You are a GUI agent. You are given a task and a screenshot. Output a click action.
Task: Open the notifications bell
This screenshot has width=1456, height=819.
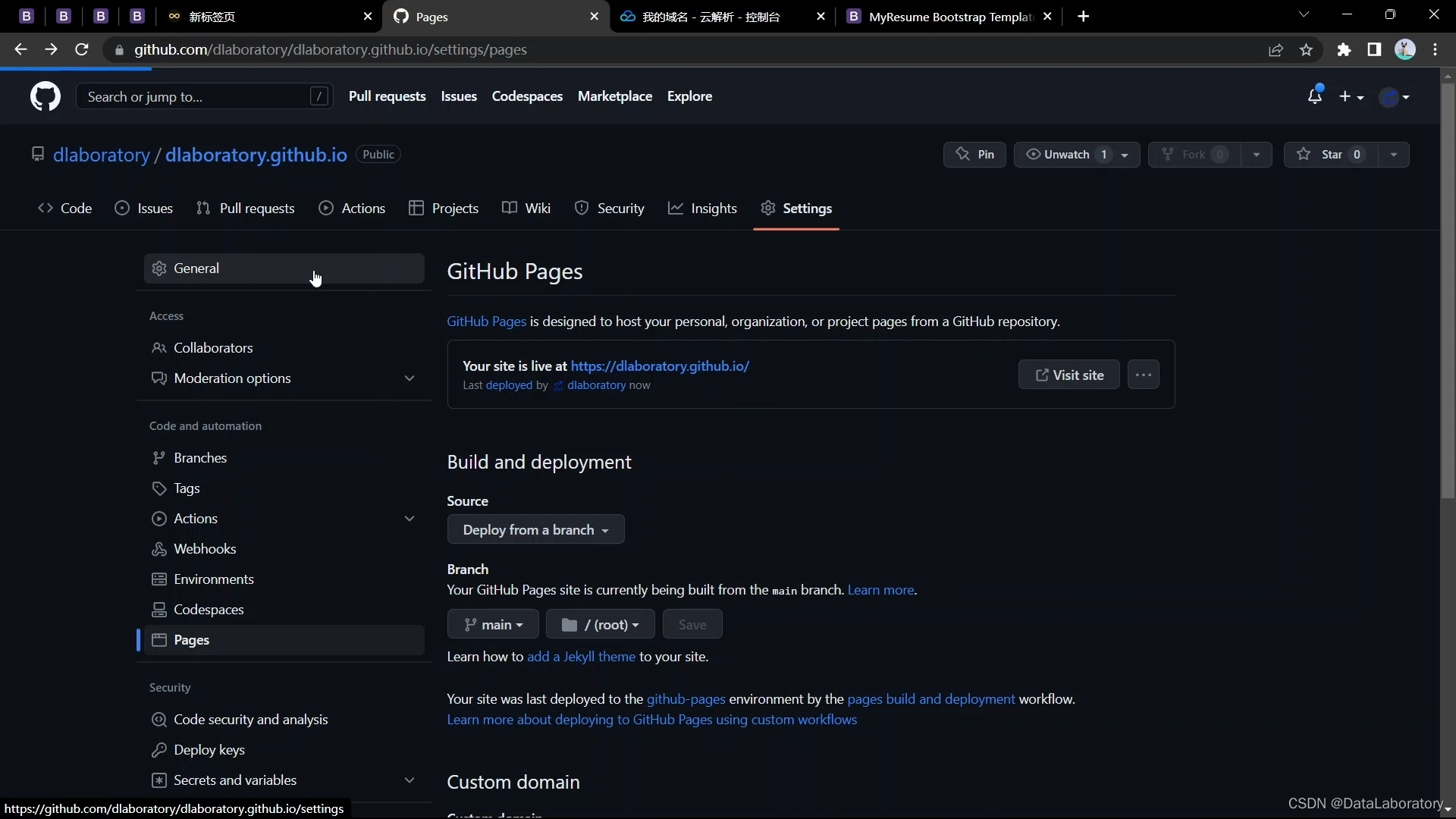point(1314,96)
